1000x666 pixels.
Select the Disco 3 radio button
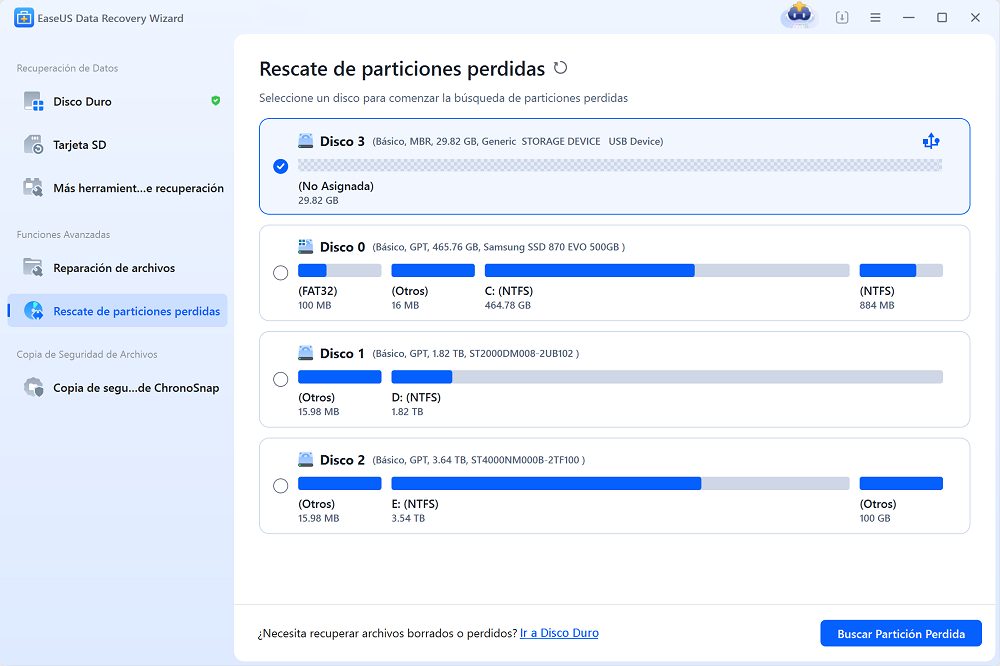point(281,166)
